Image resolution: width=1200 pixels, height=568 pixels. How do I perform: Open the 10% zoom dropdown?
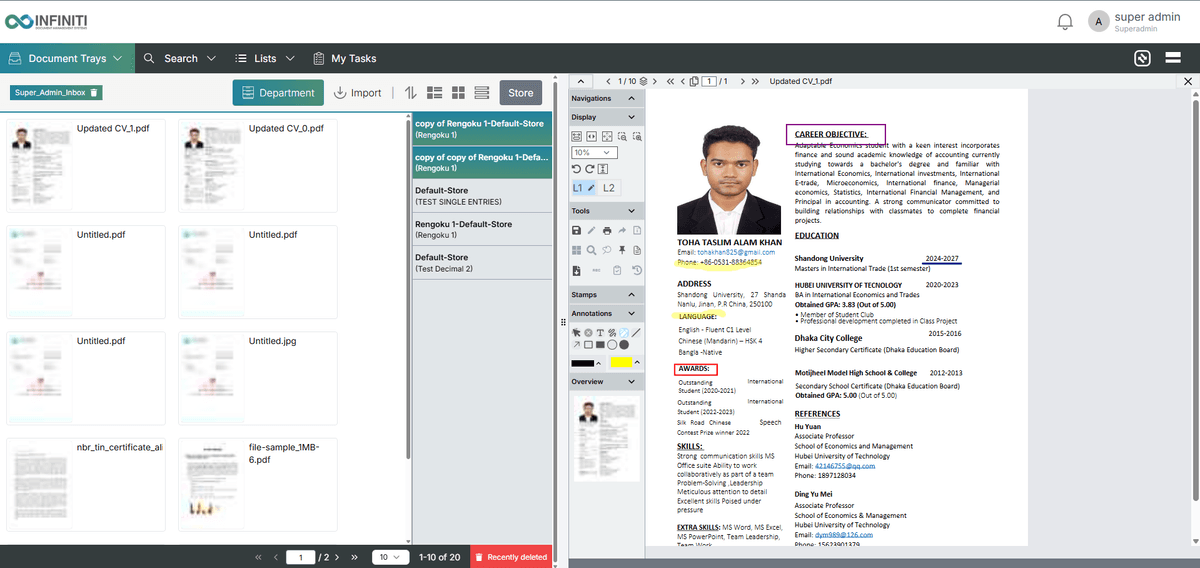[x=594, y=153]
